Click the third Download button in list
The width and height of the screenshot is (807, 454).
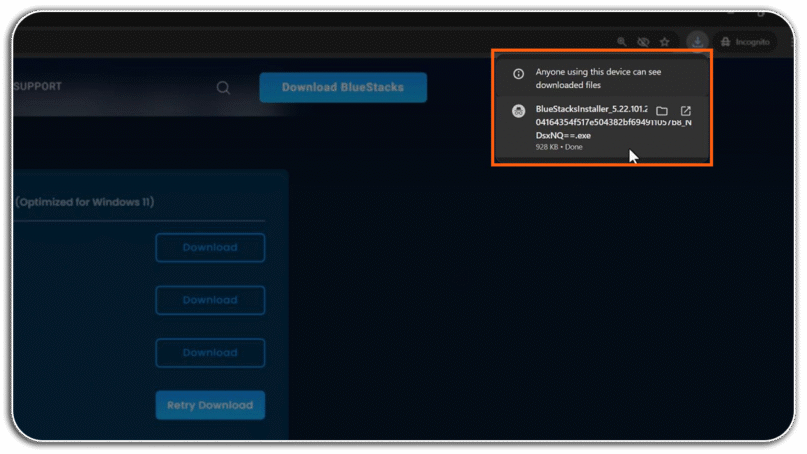(210, 353)
